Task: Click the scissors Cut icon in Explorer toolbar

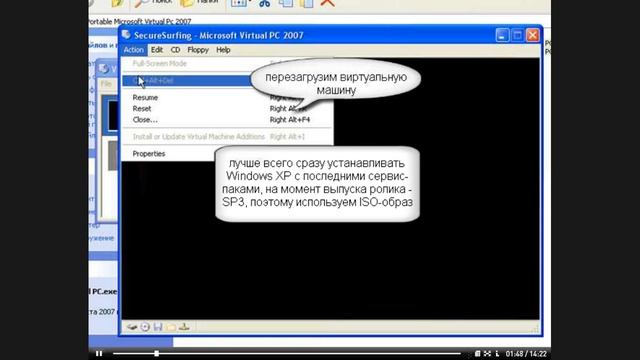Action: (264, 3)
